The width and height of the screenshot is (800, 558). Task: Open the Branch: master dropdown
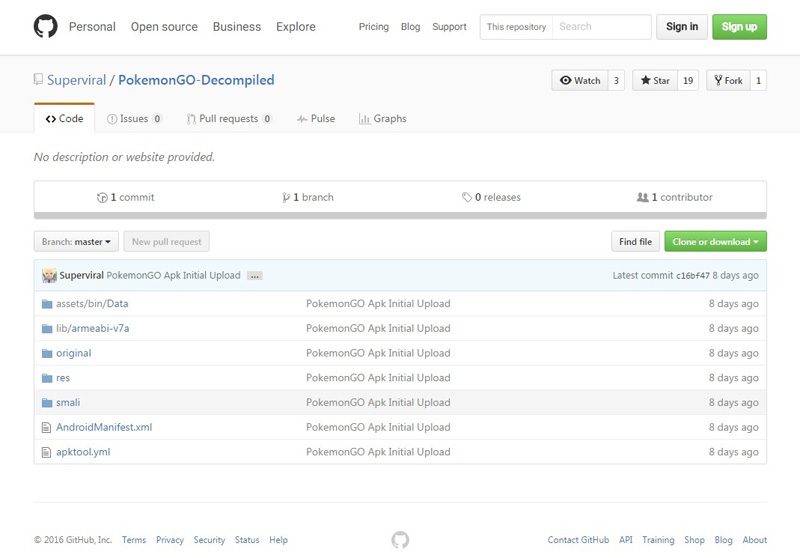pos(76,242)
